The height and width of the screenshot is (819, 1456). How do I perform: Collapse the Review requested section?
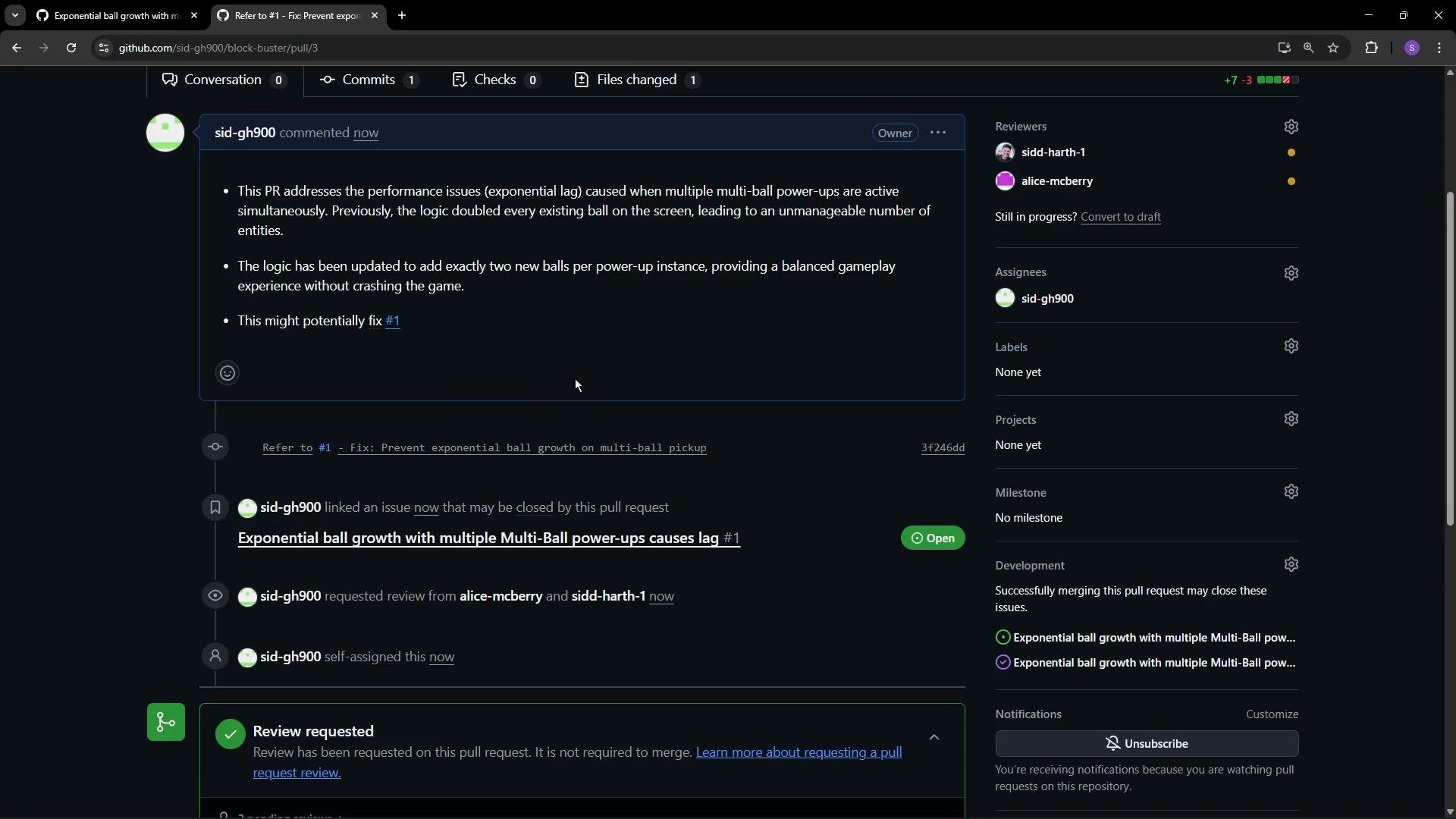pyautogui.click(x=934, y=737)
